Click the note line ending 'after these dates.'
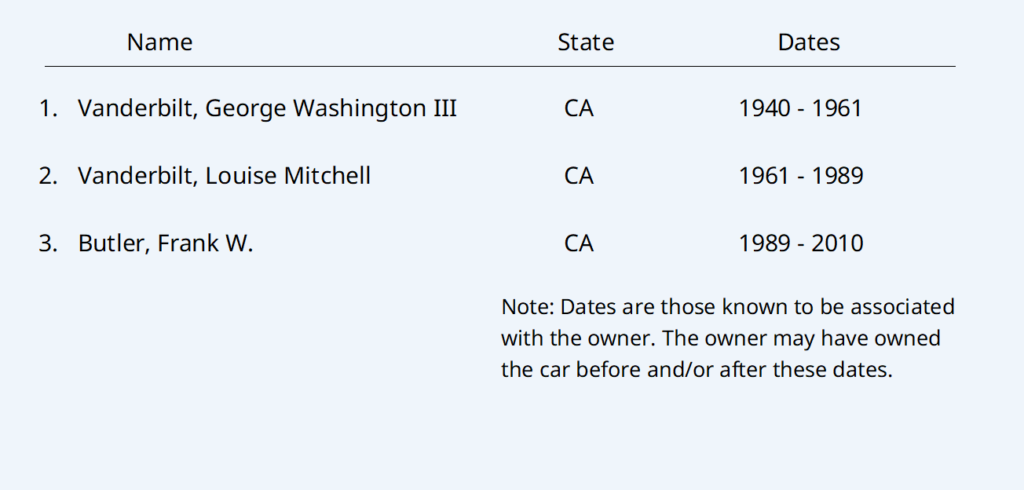 point(695,369)
